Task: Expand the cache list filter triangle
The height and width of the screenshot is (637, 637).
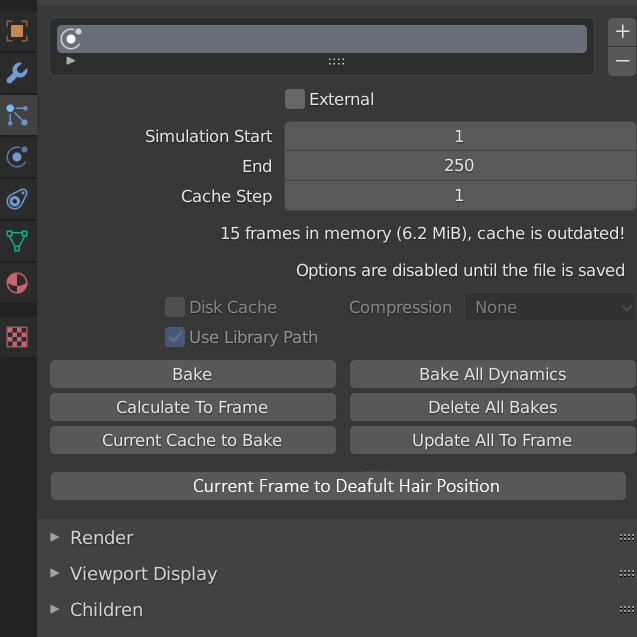Action: [x=71, y=61]
